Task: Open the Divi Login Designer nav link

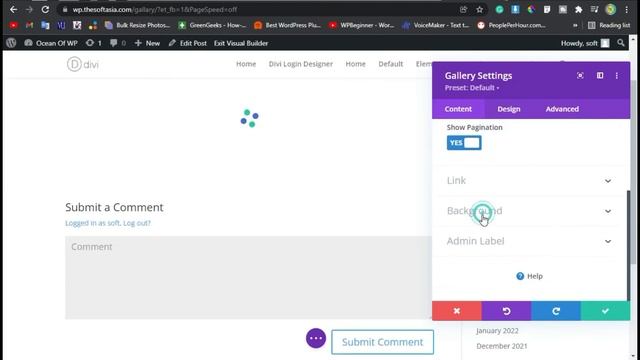Action: pos(300,64)
